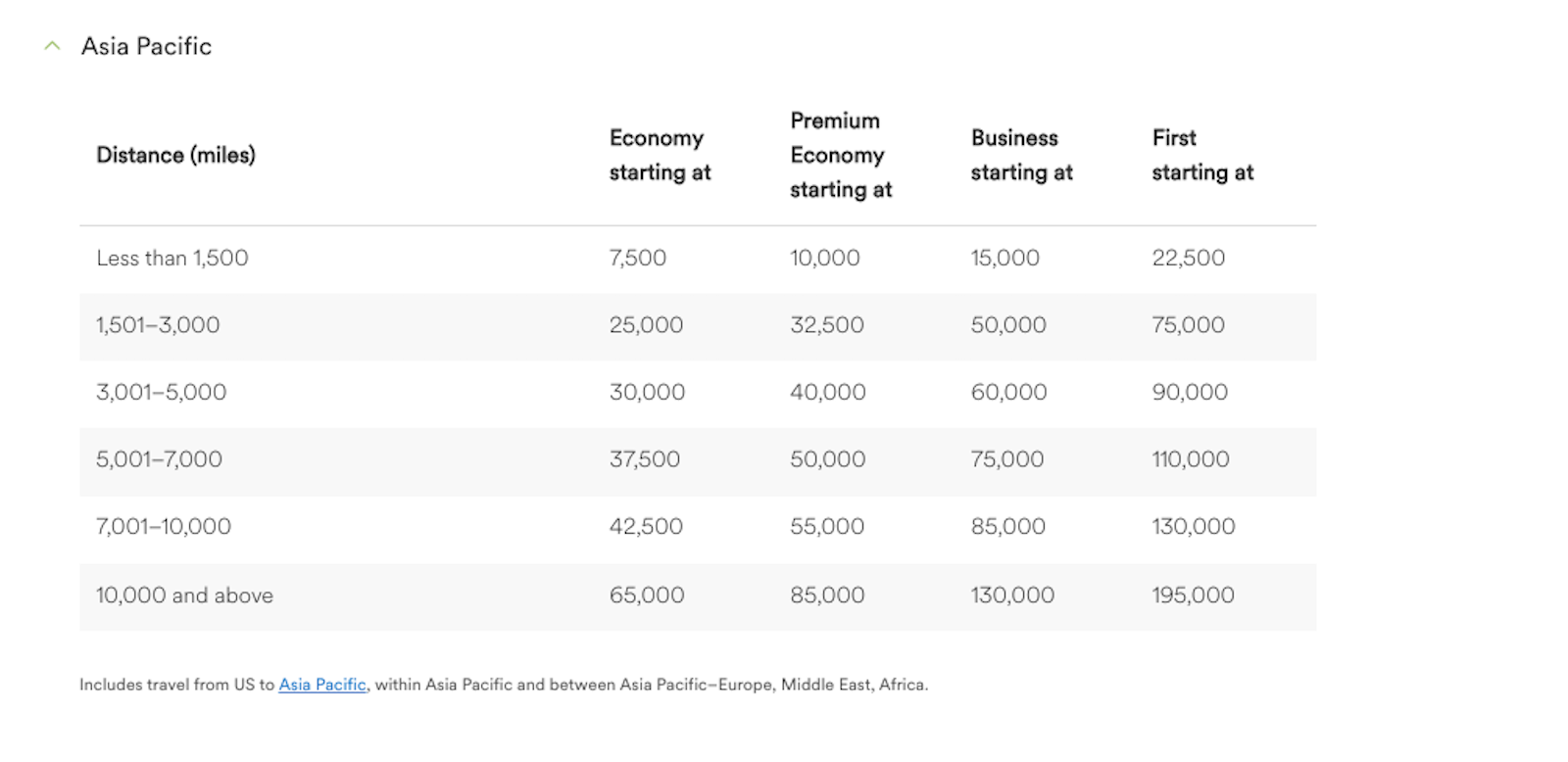Click the Asia Pacific section heading
This screenshot has width=1568, height=762.
tap(146, 46)
